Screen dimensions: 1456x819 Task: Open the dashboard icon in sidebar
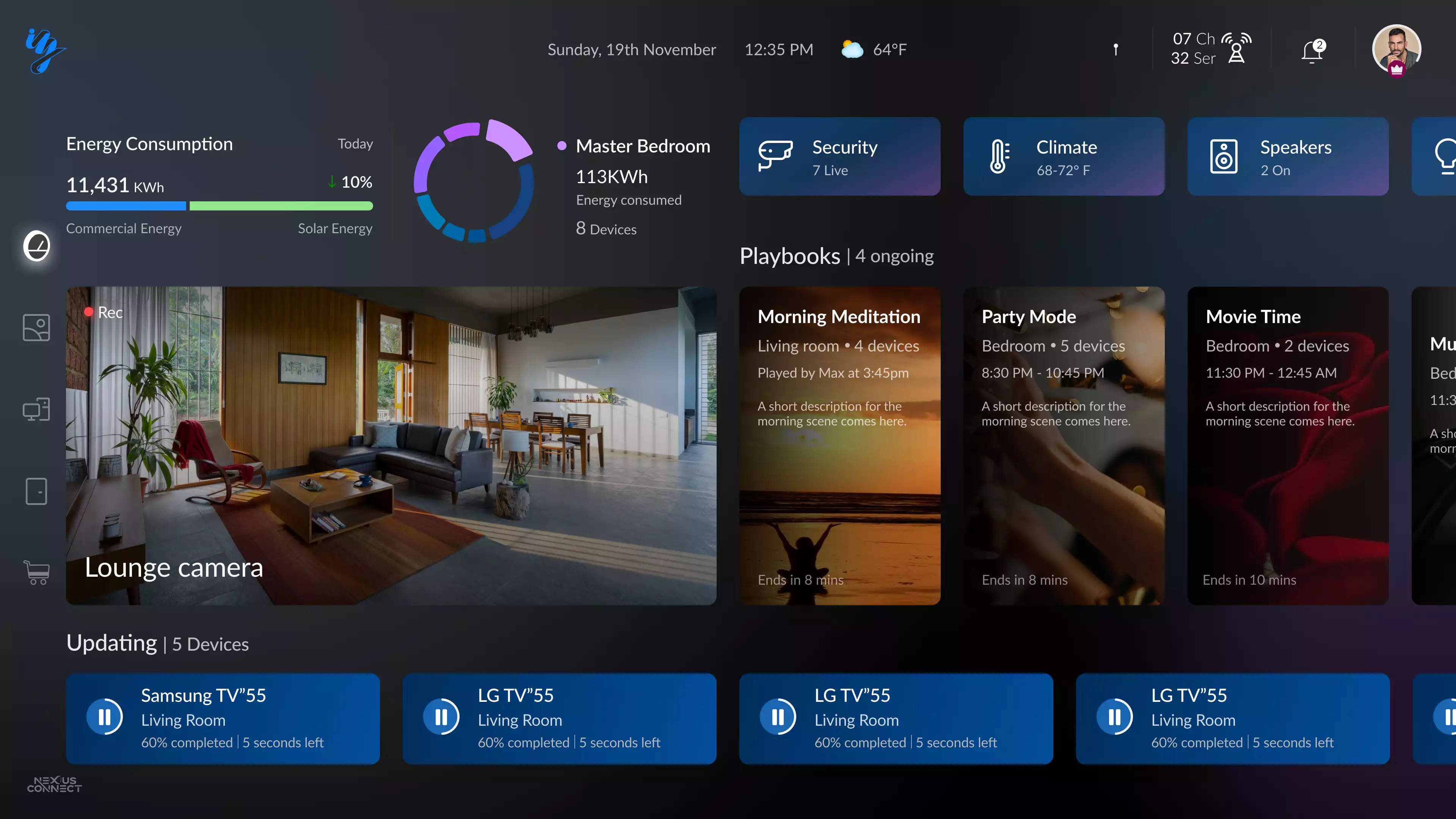click(x=37, y=246)
